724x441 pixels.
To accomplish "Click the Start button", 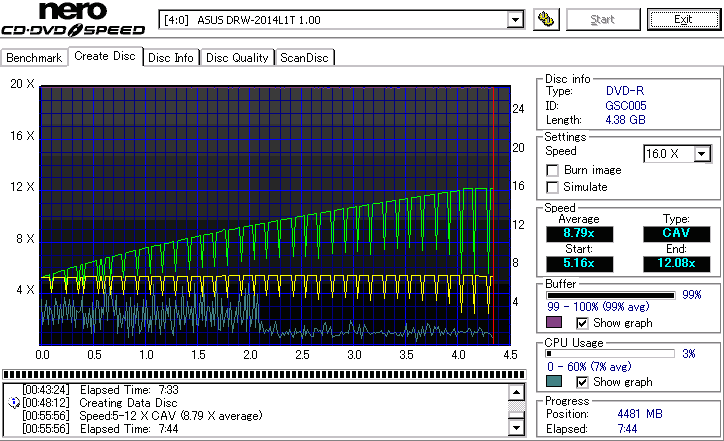I will coord(603,19).
